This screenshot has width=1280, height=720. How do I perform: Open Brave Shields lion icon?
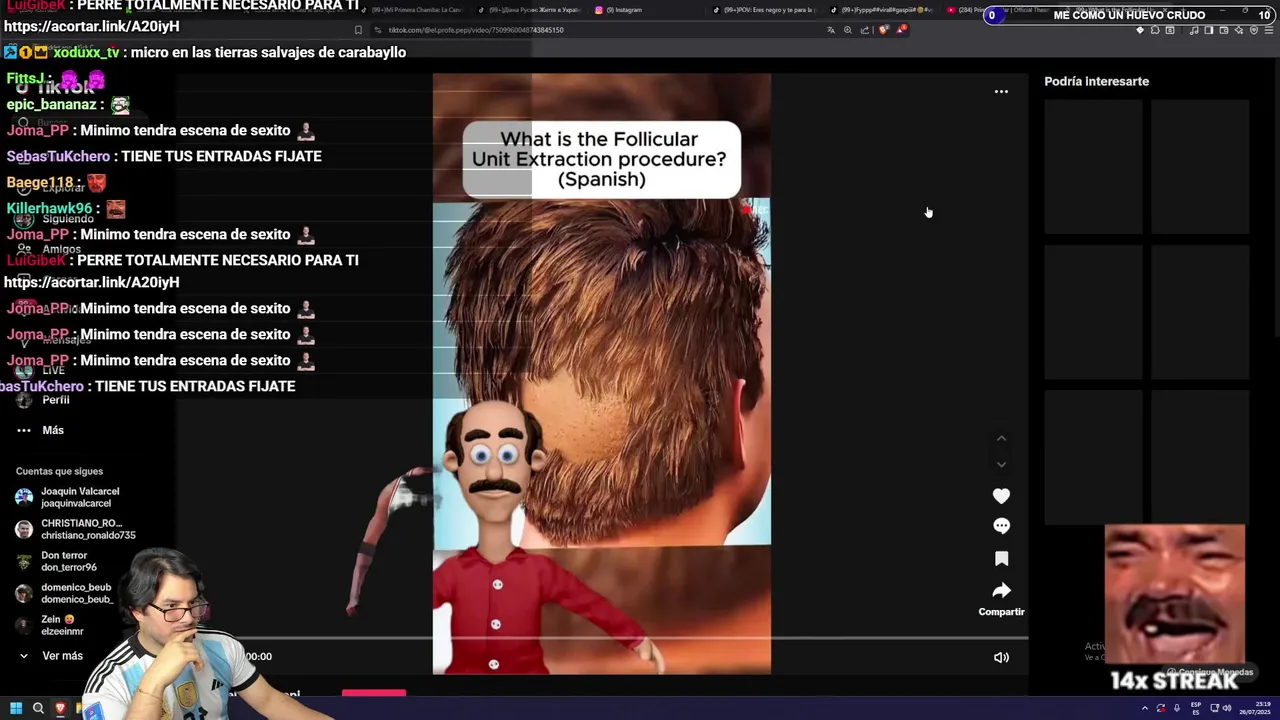(x=883, y=30)
